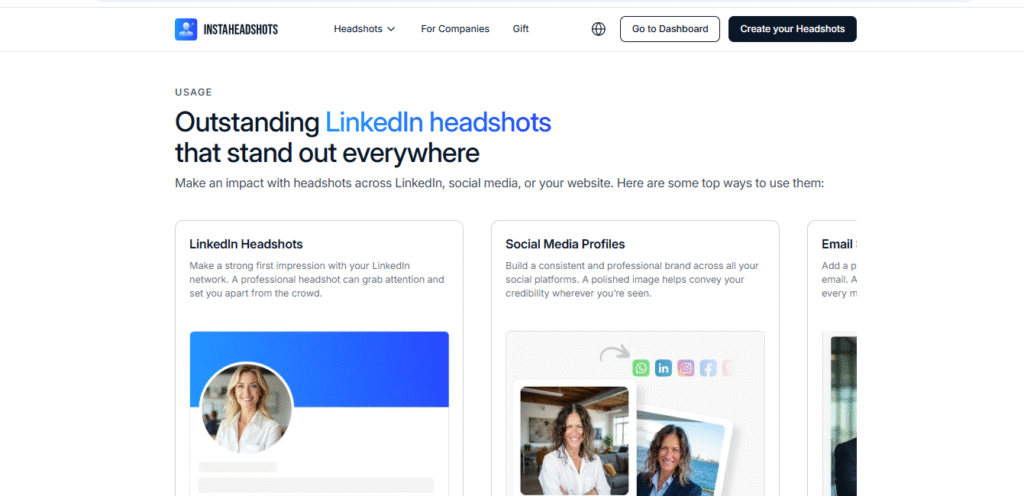1024x496 pixels.
Task: Click the LinkedIn icon in Social Media card
Action: point(664,368)
